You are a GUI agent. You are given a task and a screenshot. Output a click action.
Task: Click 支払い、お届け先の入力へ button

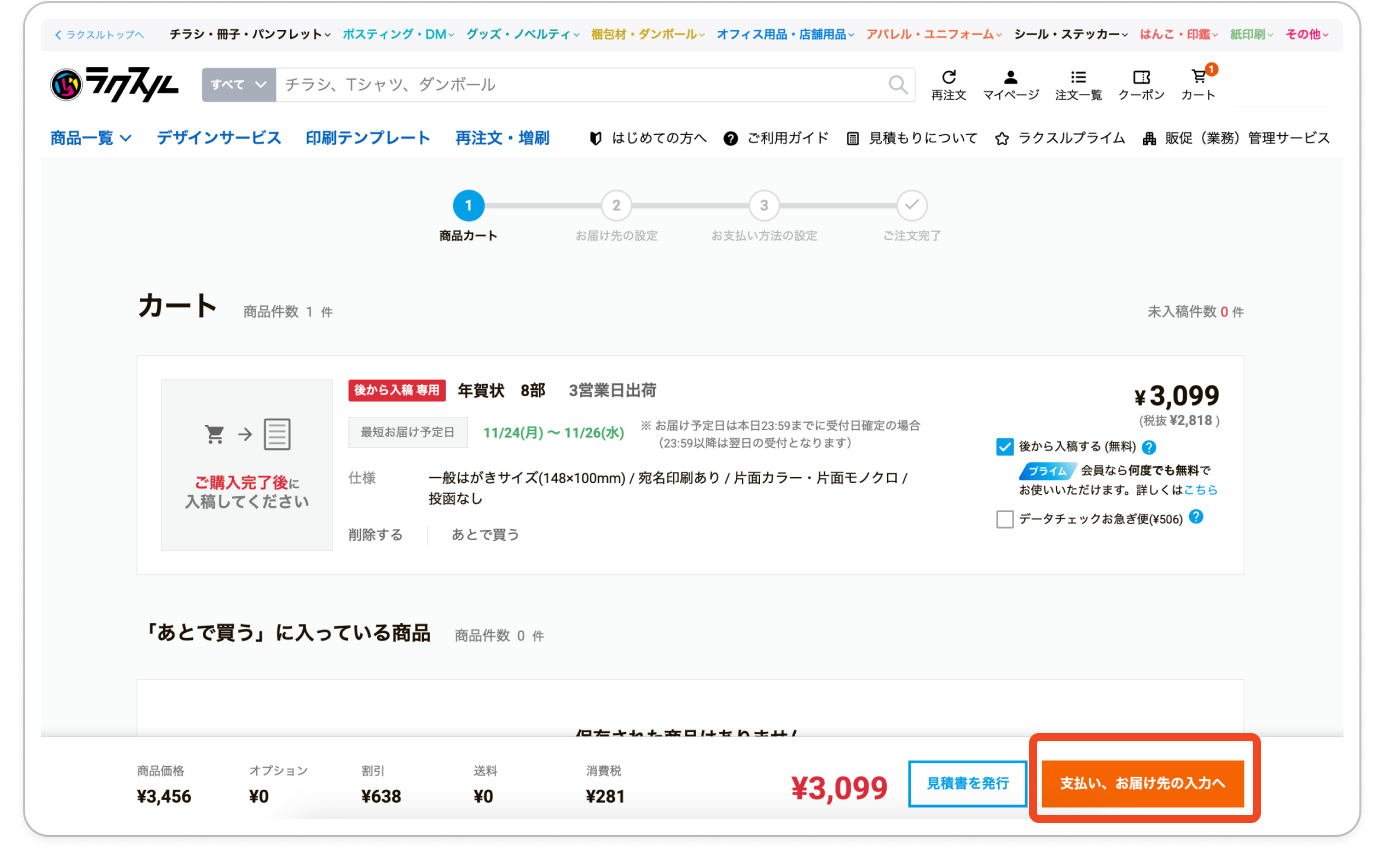pyautogui.click(x=1142, y=783)
